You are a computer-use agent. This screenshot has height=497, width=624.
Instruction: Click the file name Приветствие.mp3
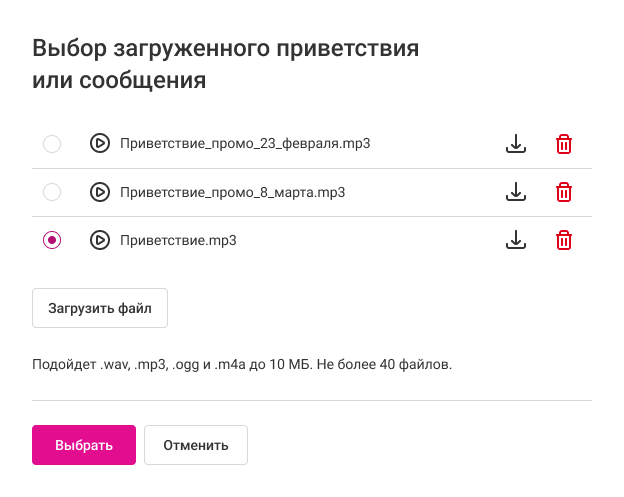[178, 240]
